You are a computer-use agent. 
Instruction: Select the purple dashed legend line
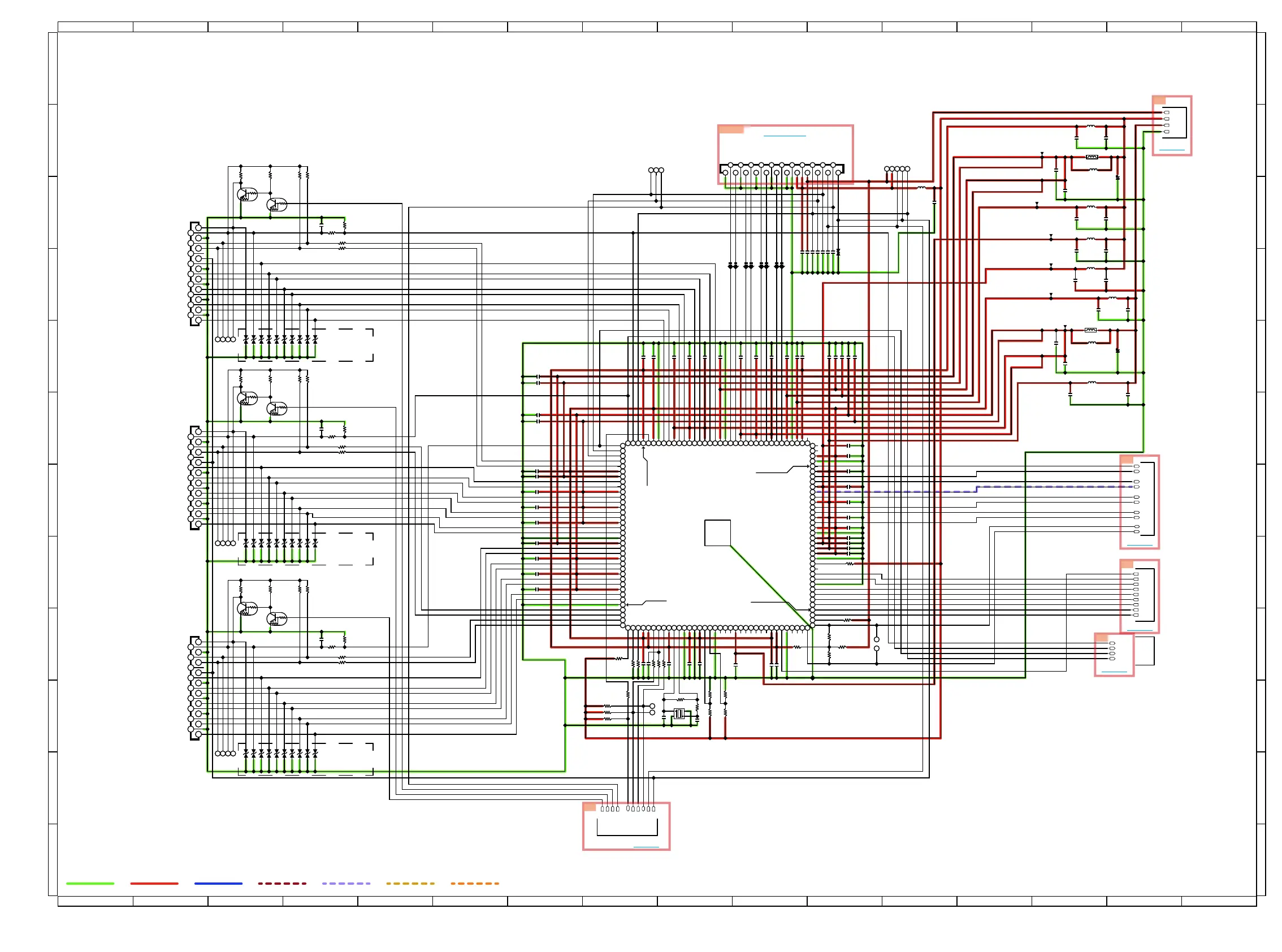click(x=347, y=883)
